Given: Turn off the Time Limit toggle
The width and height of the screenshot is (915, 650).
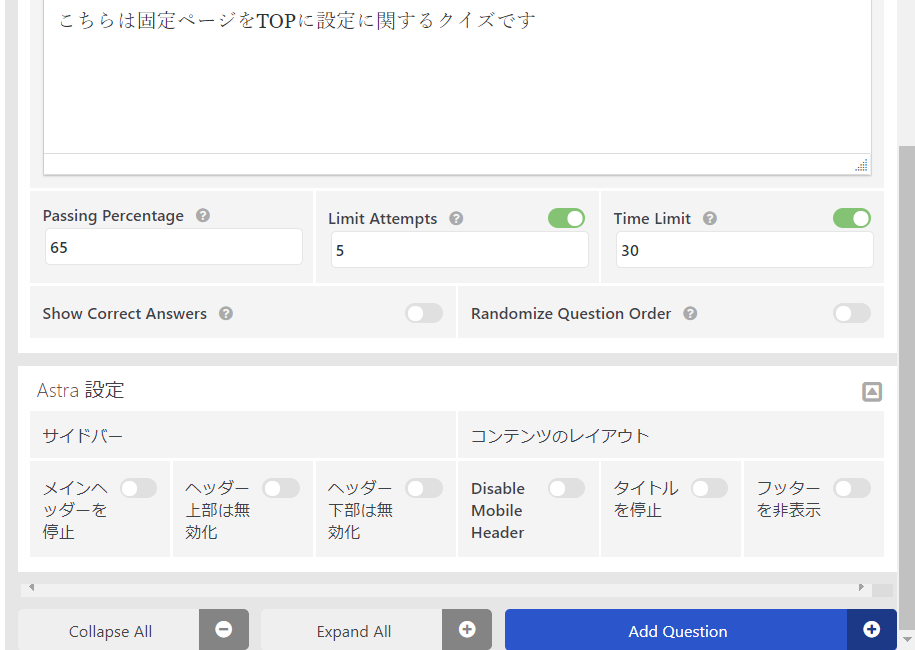Looking at the screenshot, I should pyautogui.click(x=851, y=218).
